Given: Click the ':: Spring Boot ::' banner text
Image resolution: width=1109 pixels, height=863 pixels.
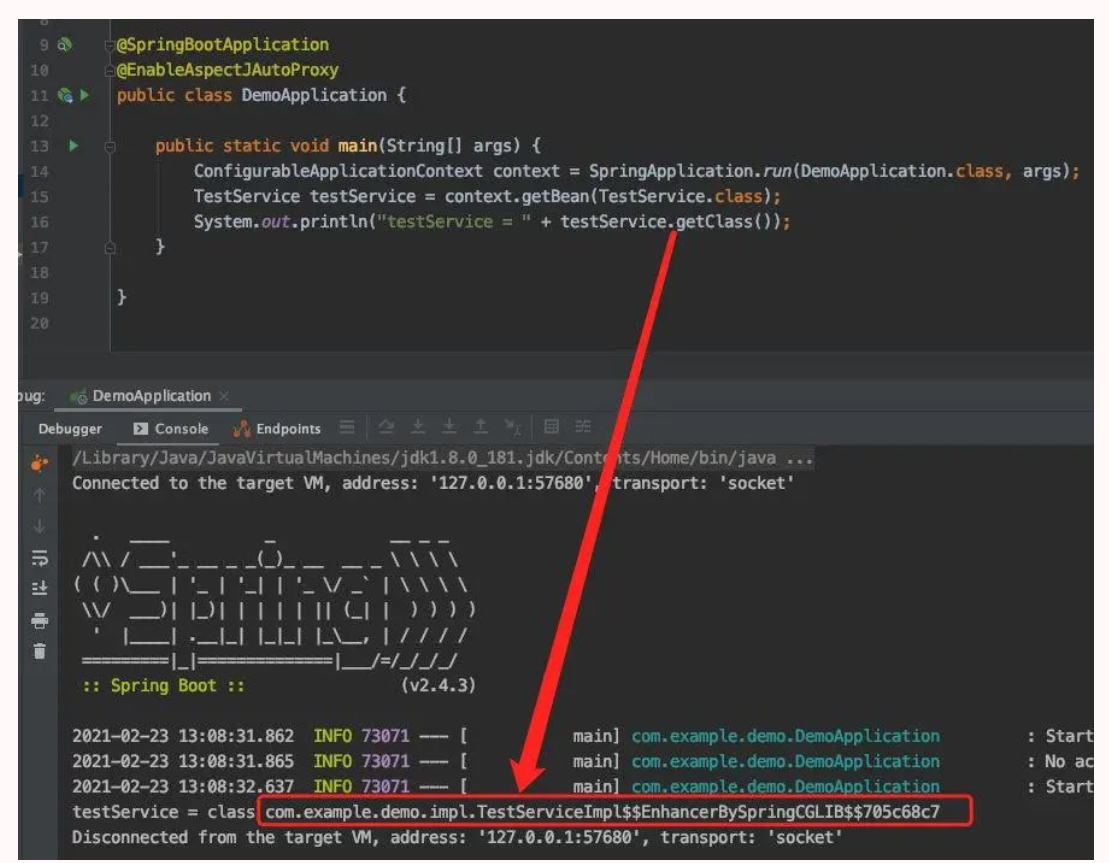Looking at the screenshot, I should (163, 685).
